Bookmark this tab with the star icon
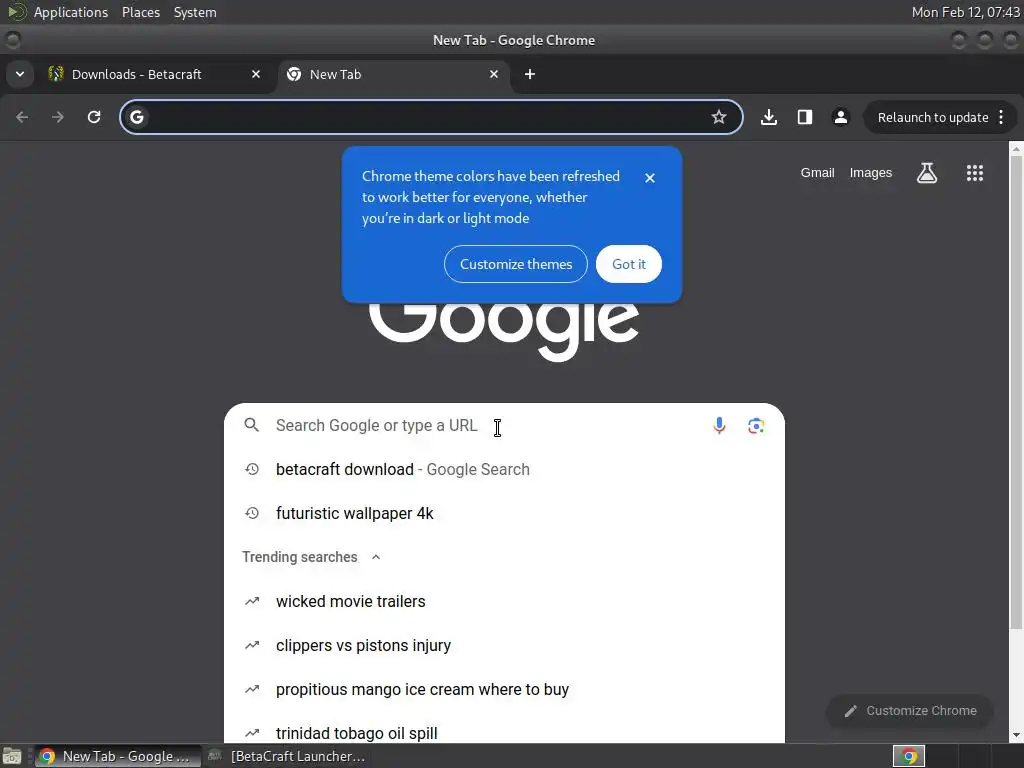This screenshot has height=768, width=1024. click(718, 117)
